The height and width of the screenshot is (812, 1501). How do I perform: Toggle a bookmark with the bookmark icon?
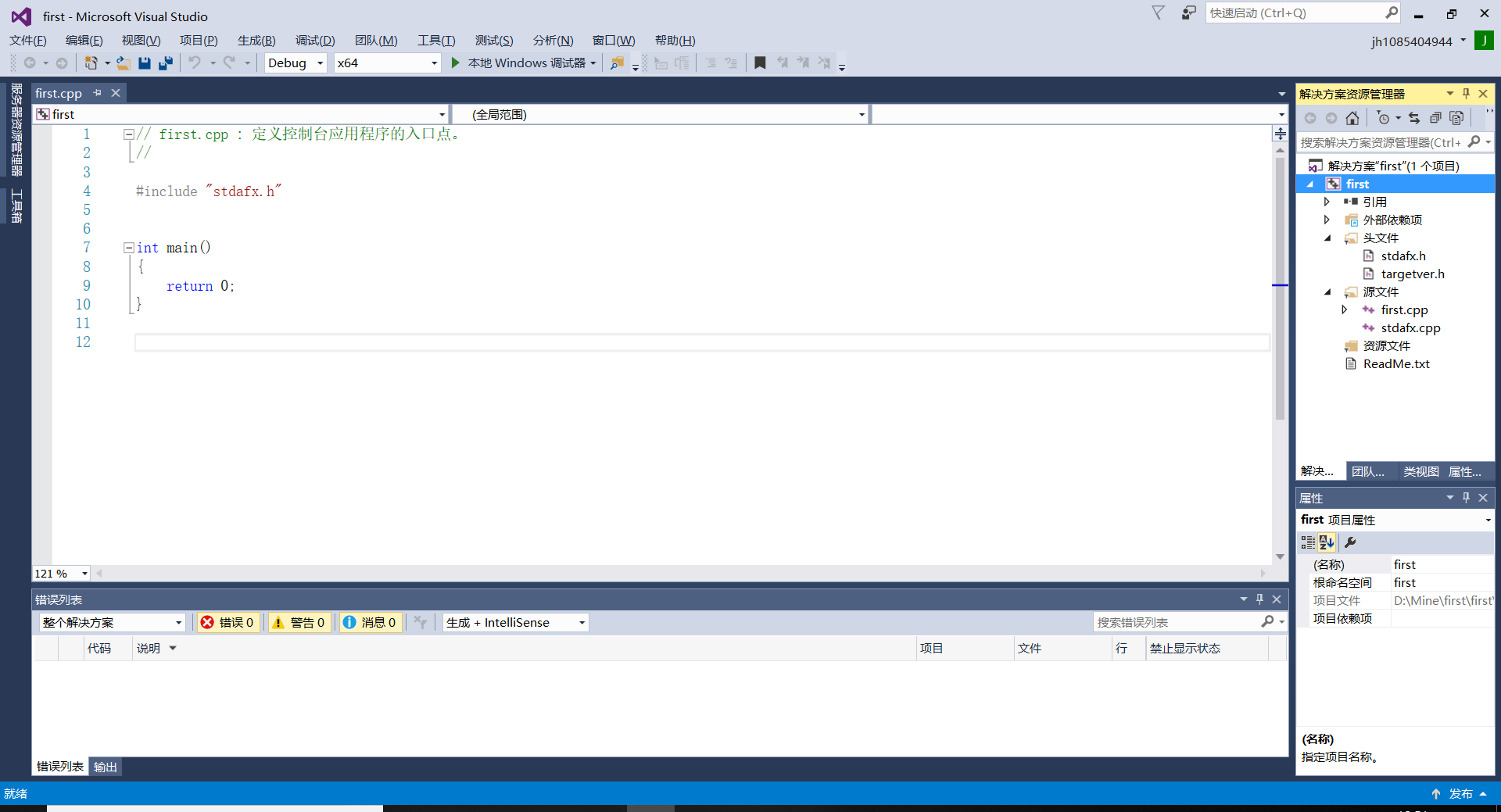tap(760, 63)
